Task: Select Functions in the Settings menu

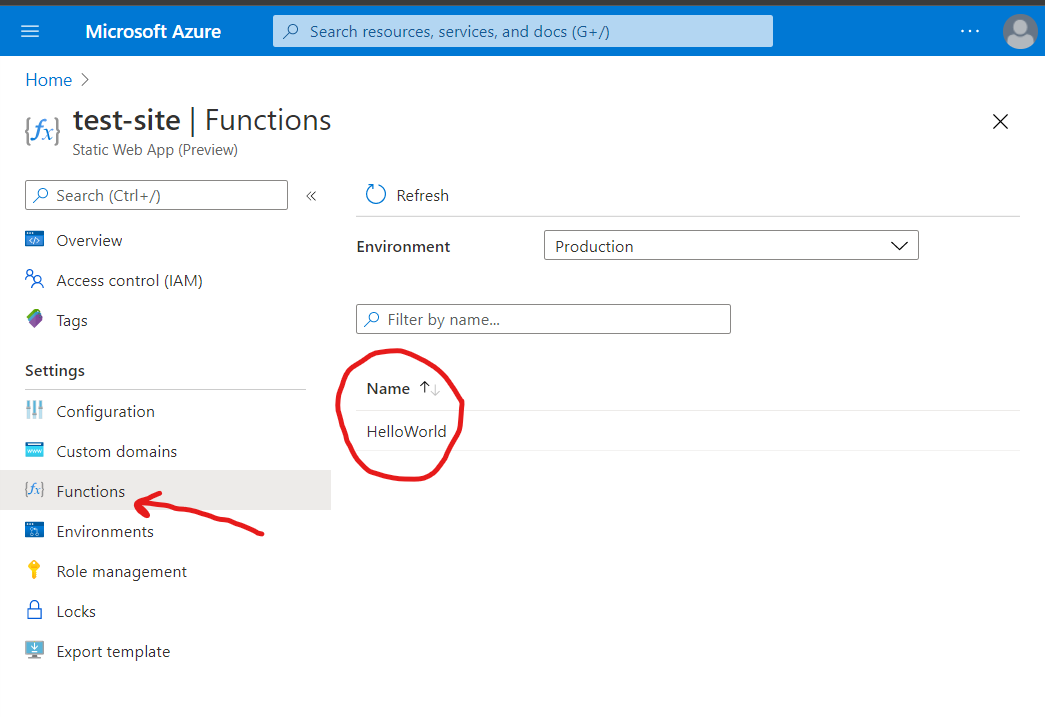Action: (x=91, y=491)
